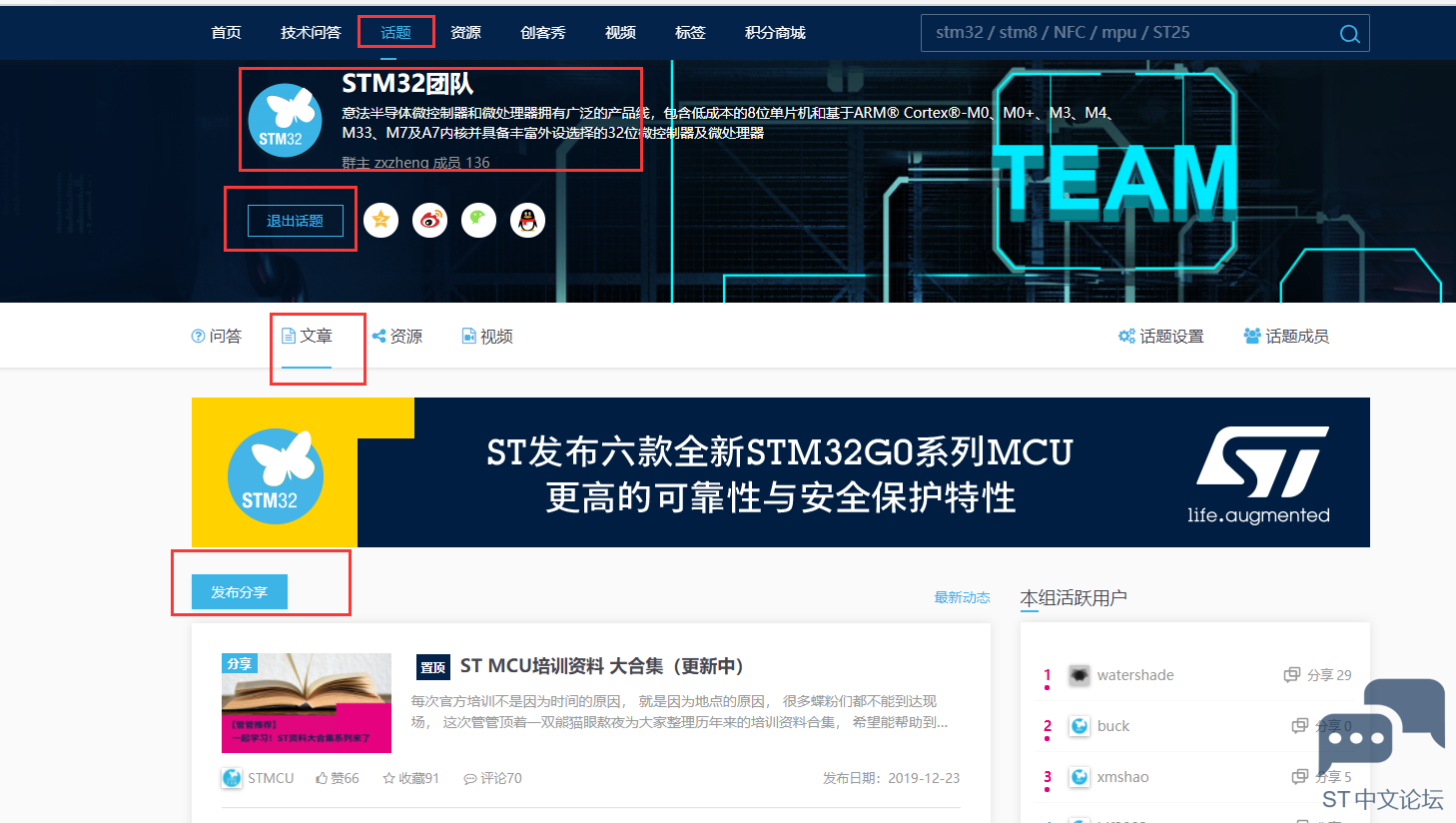Screen dimensions: 1456x823
Task: Open the 视频 tab under the banner
Action: [487, 337]
